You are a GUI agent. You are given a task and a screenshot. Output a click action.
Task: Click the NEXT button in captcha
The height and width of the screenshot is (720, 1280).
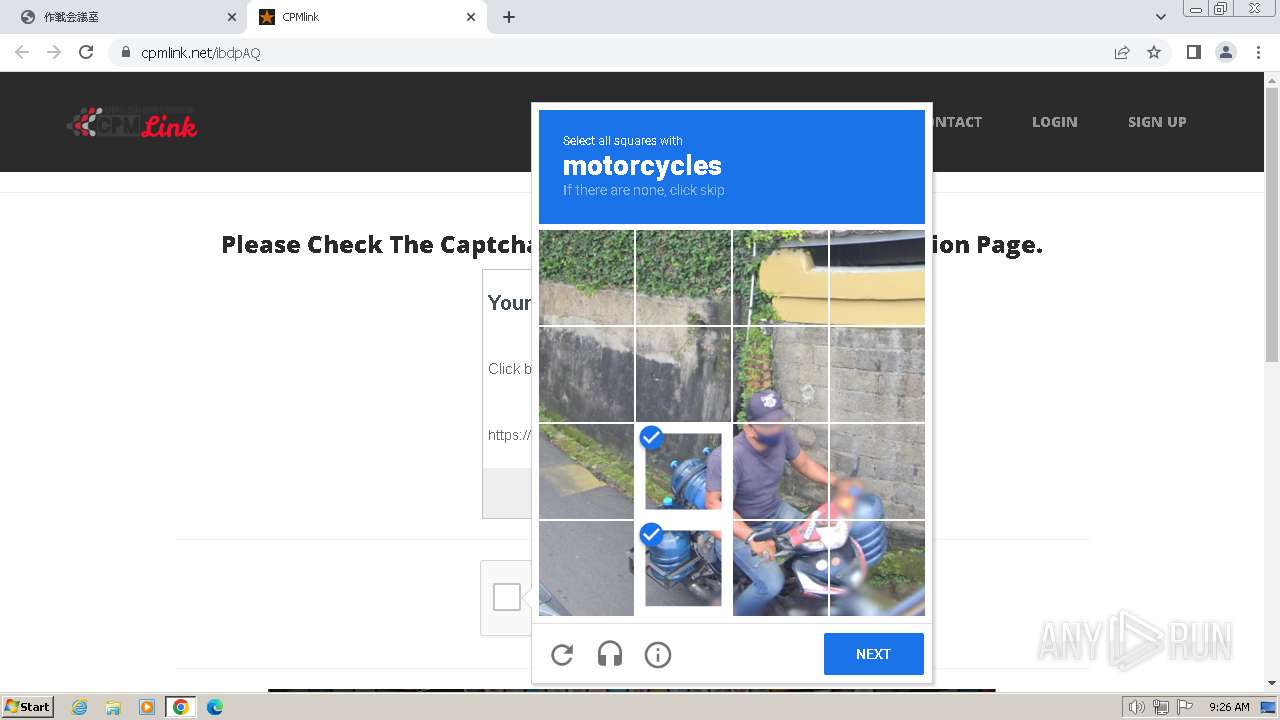point(873,654)
